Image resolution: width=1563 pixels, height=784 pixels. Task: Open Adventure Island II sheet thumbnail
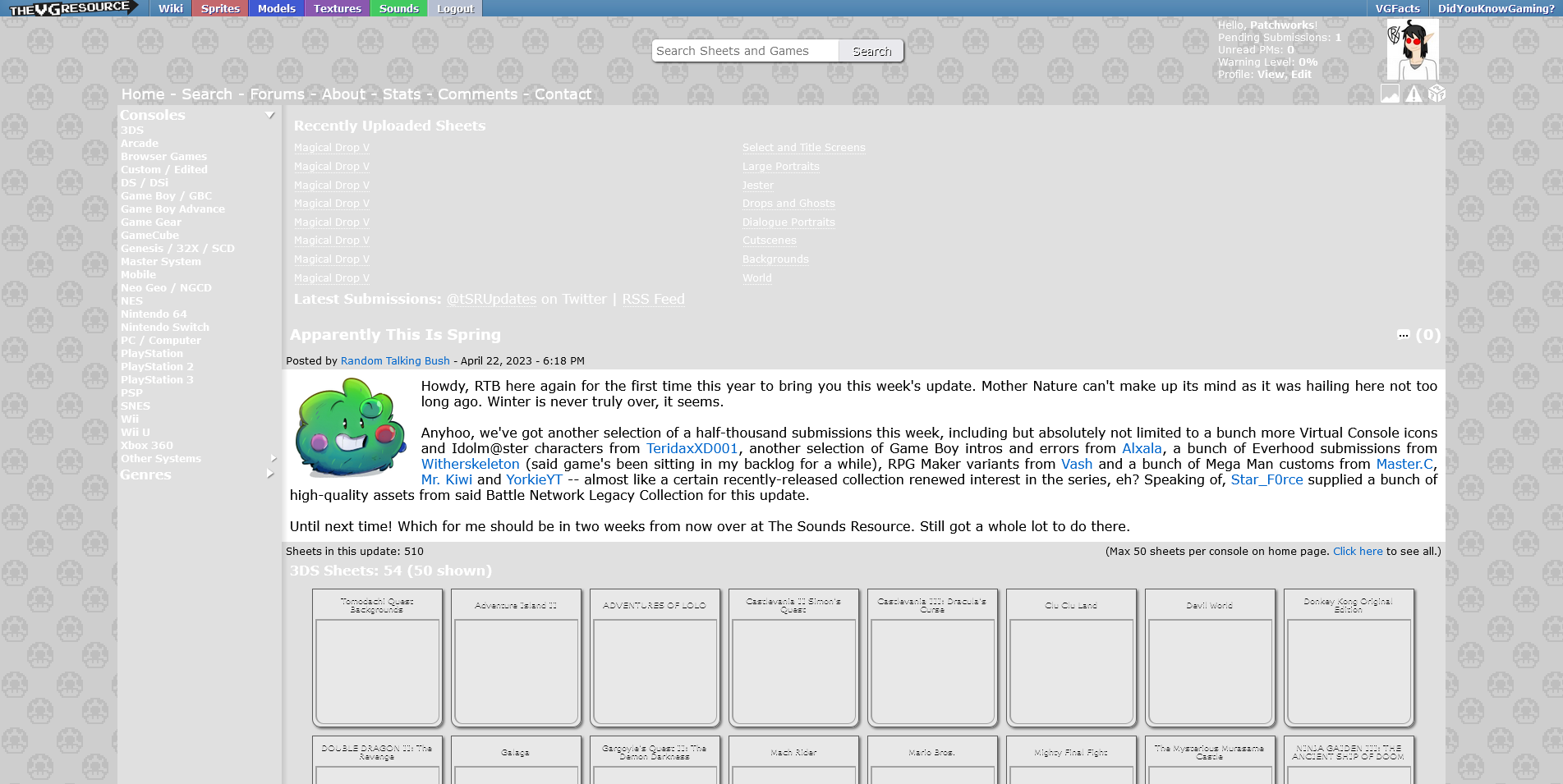point(516,658)
